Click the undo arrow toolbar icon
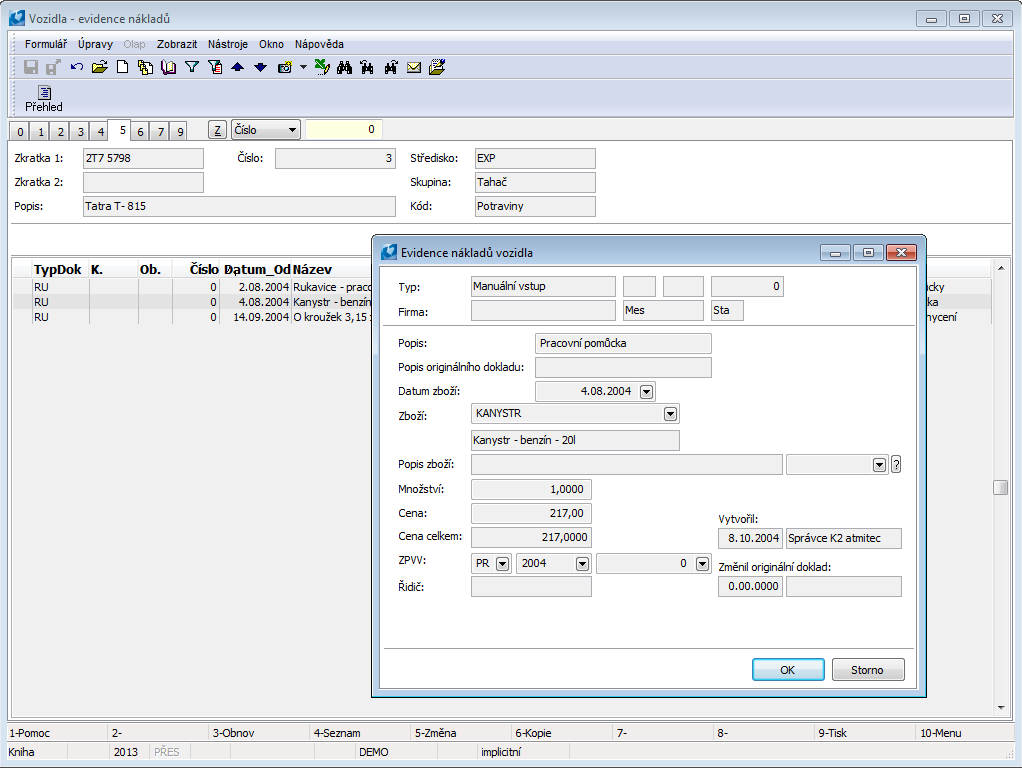This screenshot has width=1022, height=768. [x=77, y=68]
